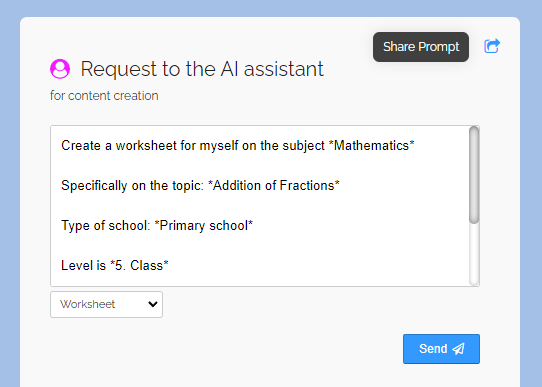Open the Worksheet dropdown arrow
Image resolution: width=542 pixels, height=387 pixels.
[x=153, y=304]
